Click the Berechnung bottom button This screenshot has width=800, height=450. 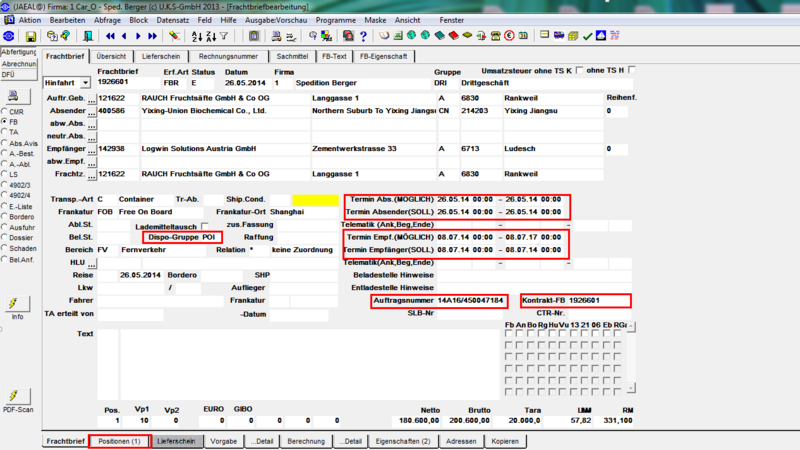click(306, 441)
